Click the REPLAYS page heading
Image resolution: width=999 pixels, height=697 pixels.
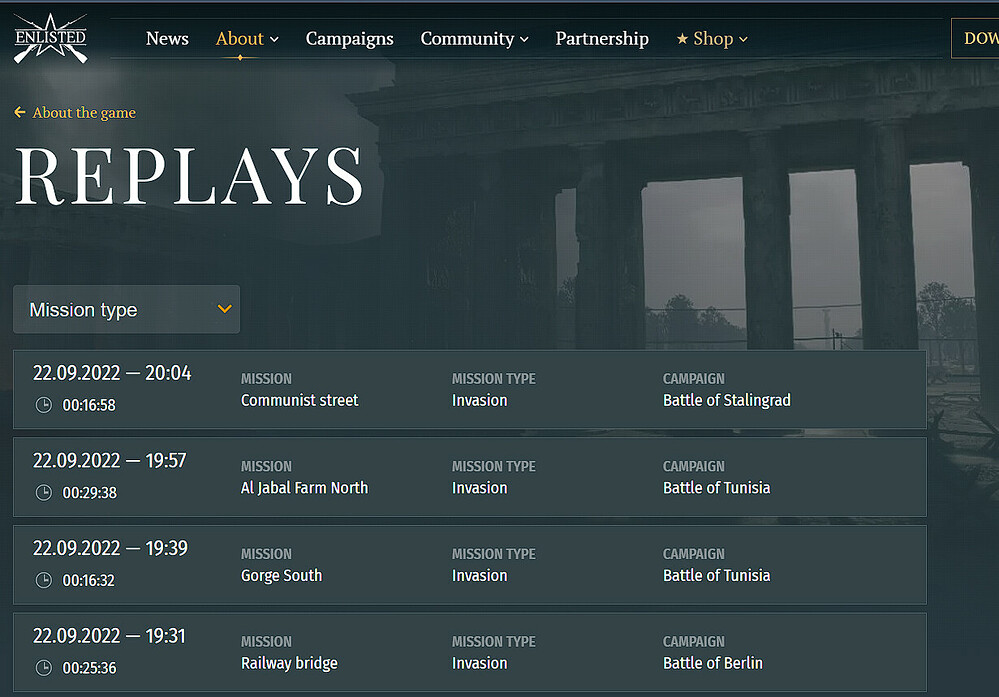[189, 176]
